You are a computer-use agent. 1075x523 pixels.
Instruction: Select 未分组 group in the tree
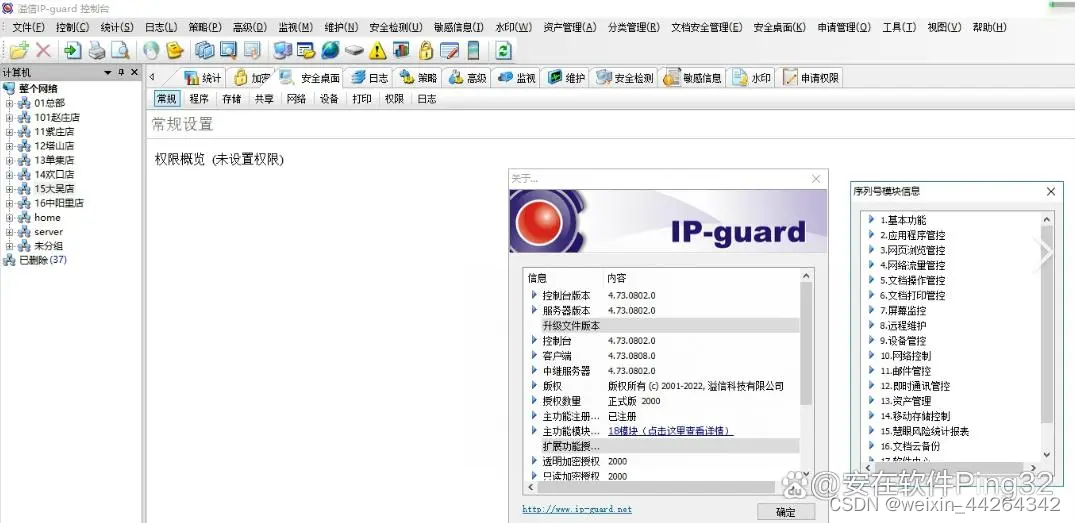click(48, 246)
